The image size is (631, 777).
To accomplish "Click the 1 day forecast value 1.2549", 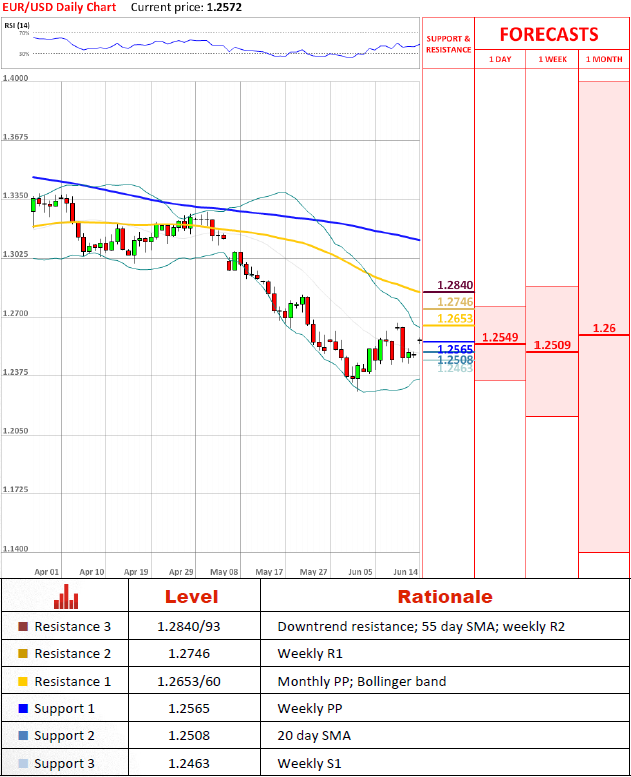I will 500,337.
